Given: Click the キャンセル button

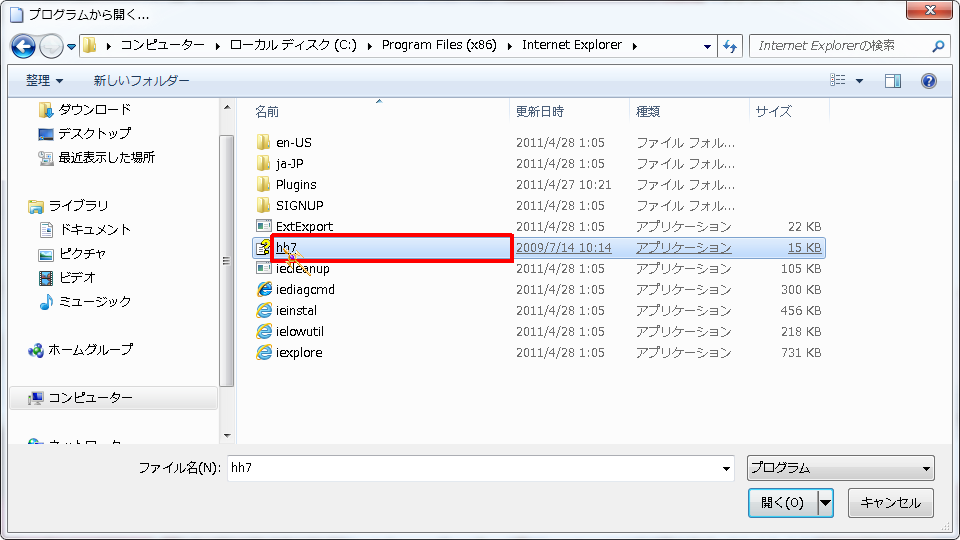Looking at the screenshot, I should point(890,503).
